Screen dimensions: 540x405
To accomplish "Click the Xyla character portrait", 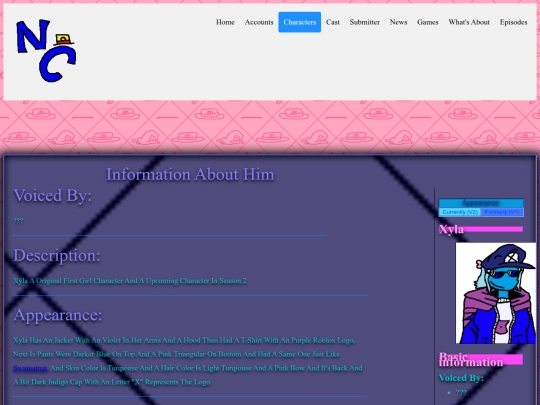I will point(496,293).
